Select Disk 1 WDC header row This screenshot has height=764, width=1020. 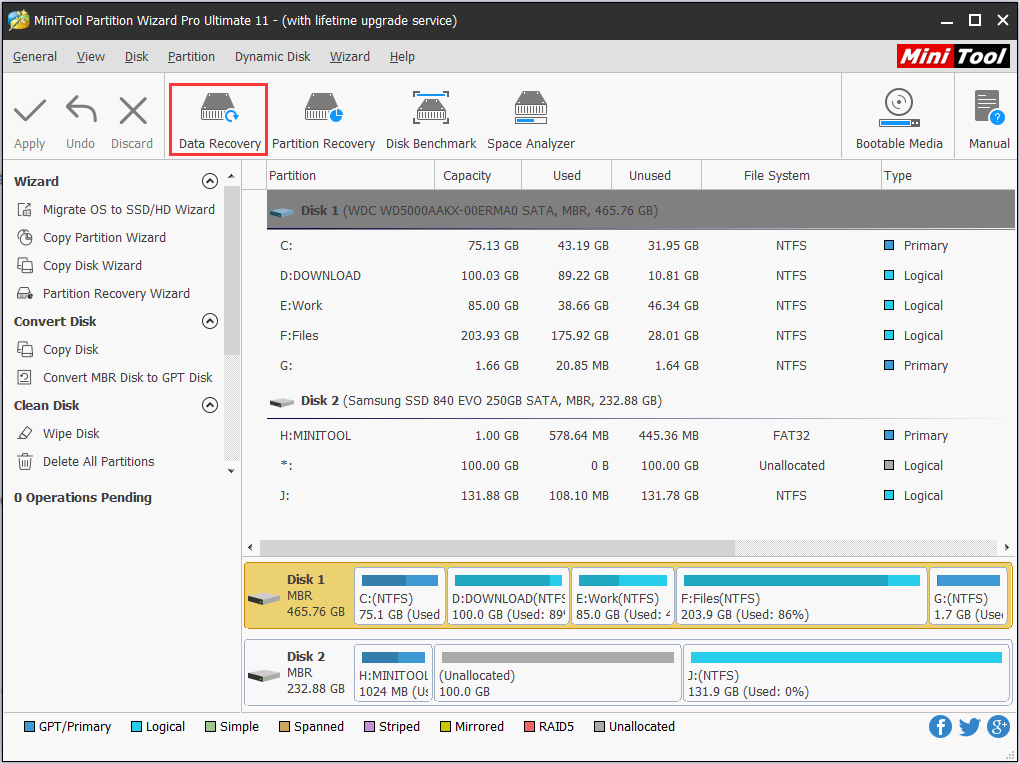(x=641, y=210)
